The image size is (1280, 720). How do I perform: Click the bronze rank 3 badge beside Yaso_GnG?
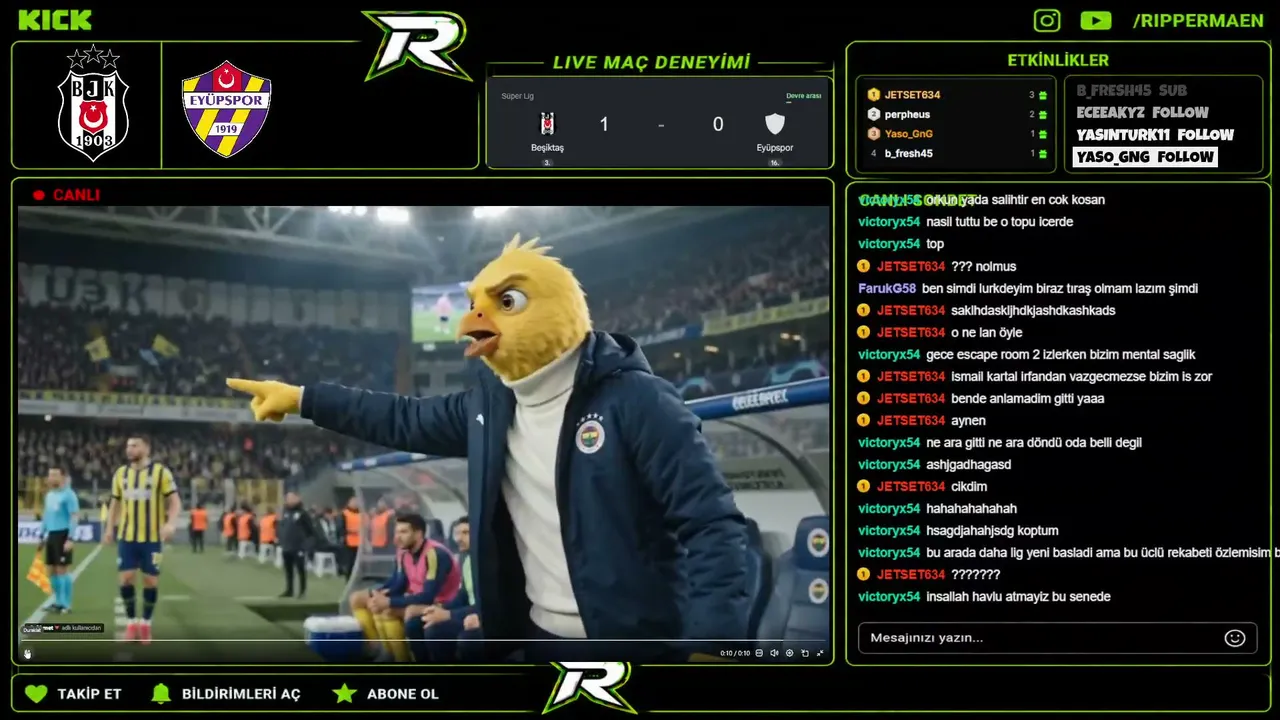click(873, 133)
